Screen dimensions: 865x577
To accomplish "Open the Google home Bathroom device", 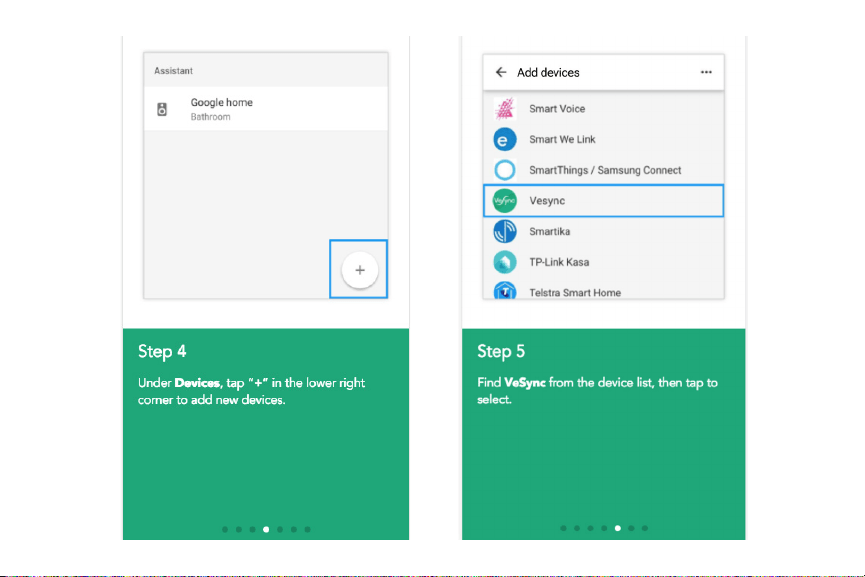I will [x=266, y=109].
